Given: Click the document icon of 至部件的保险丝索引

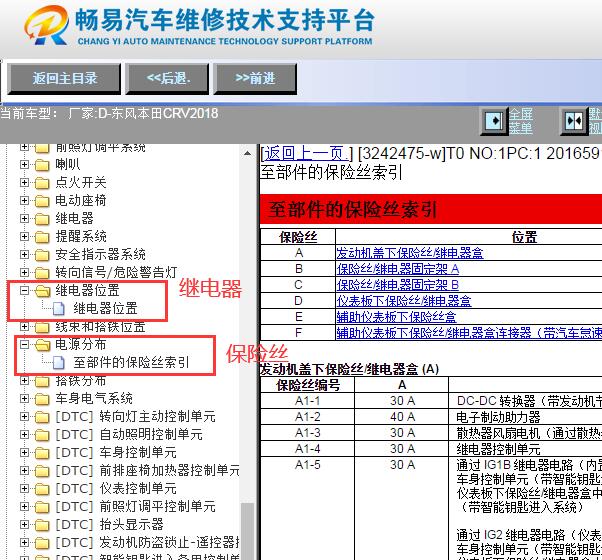Looking at the screenshot, I should click(58, 363).
